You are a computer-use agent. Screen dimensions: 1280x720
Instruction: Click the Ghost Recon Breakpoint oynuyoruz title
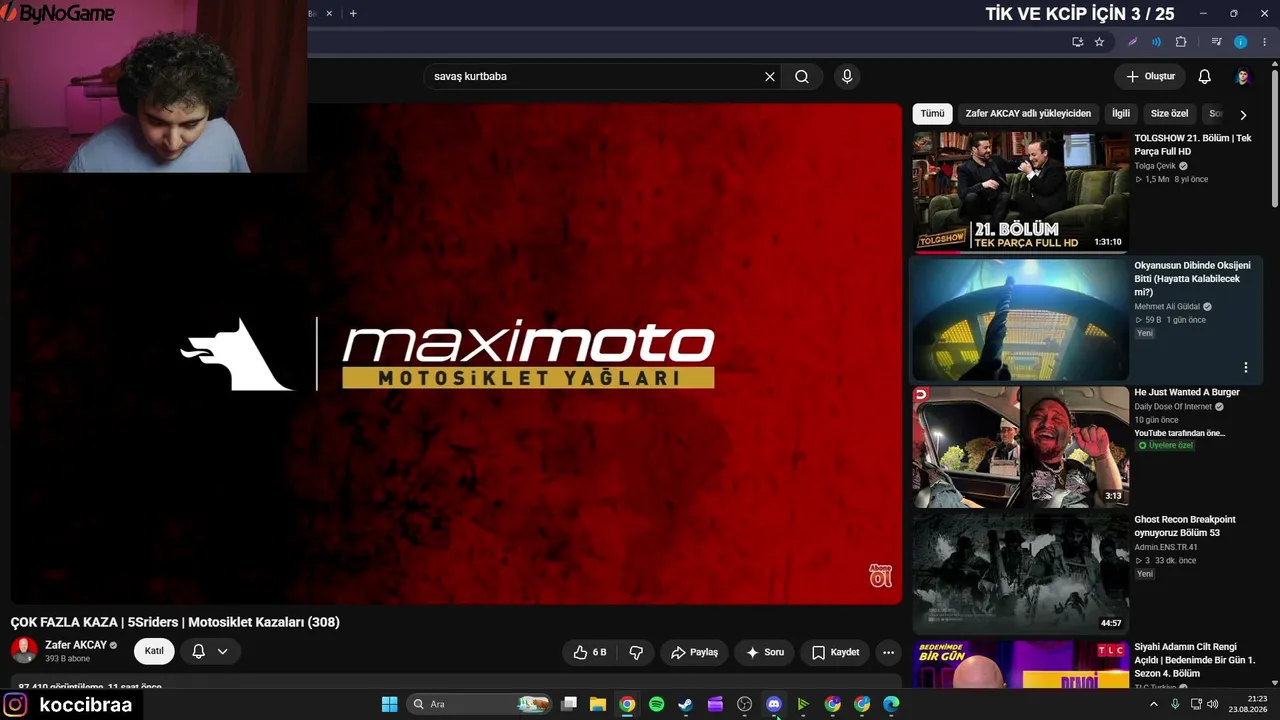click(1185, 526)
